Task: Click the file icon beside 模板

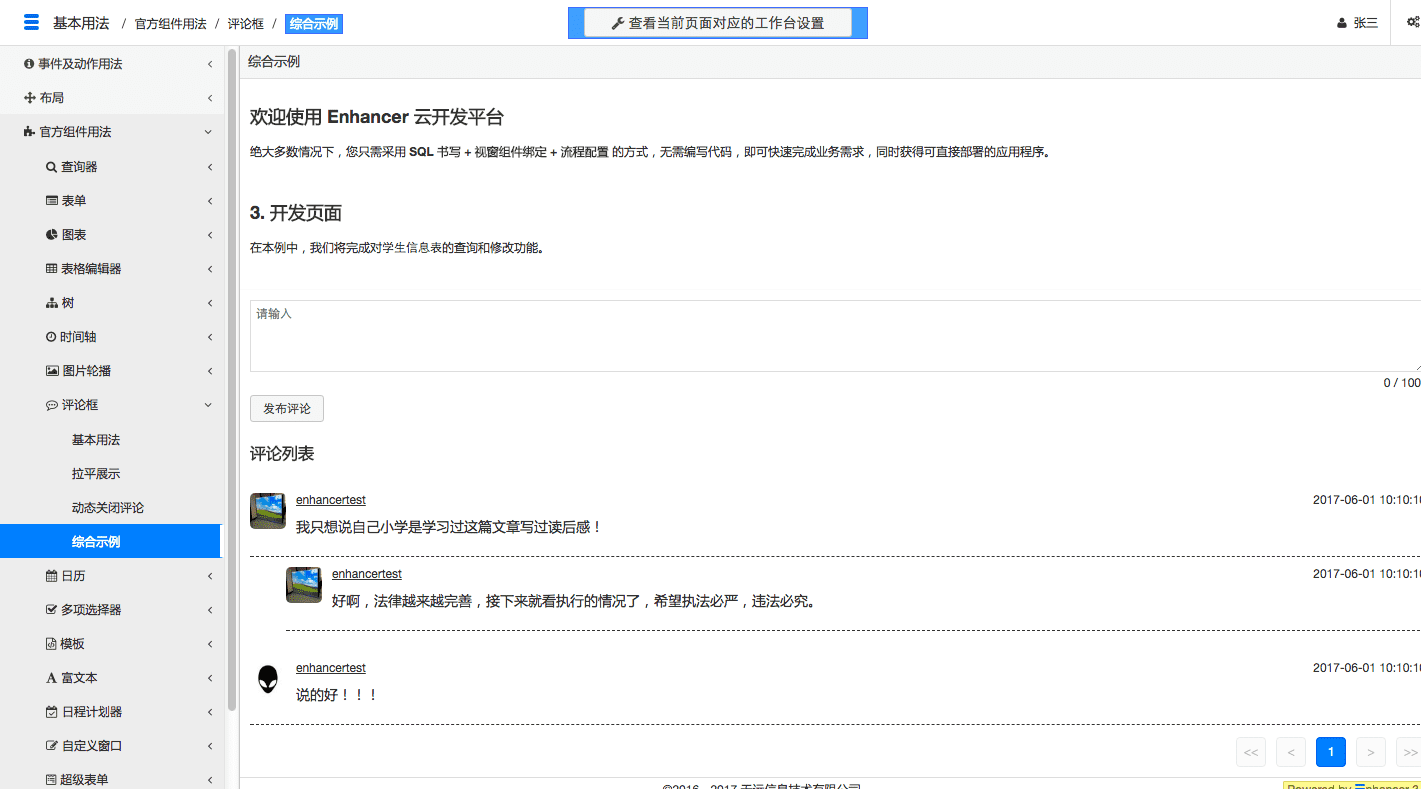Action: 51,644
